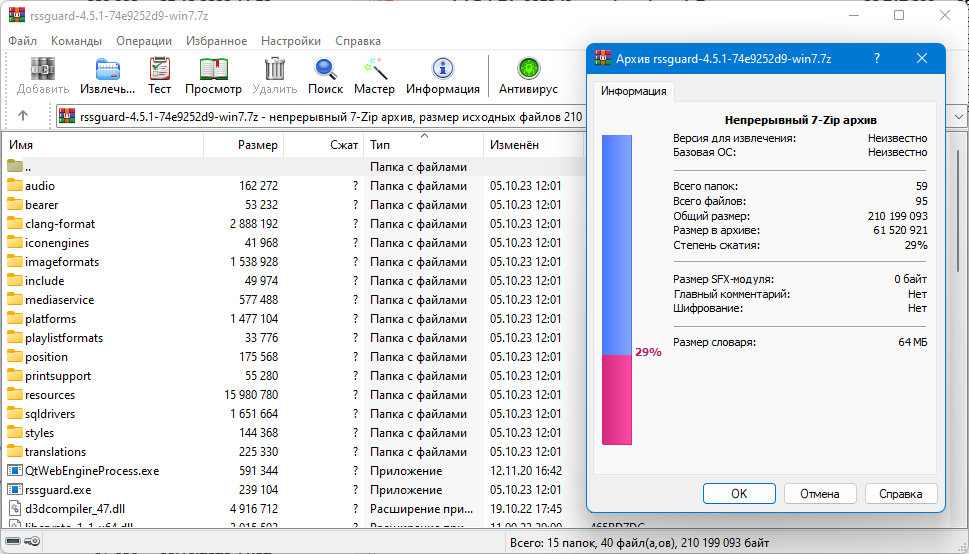Sort by Сжат column header
This screenshot has height=554, width=969.
(323, 145)
